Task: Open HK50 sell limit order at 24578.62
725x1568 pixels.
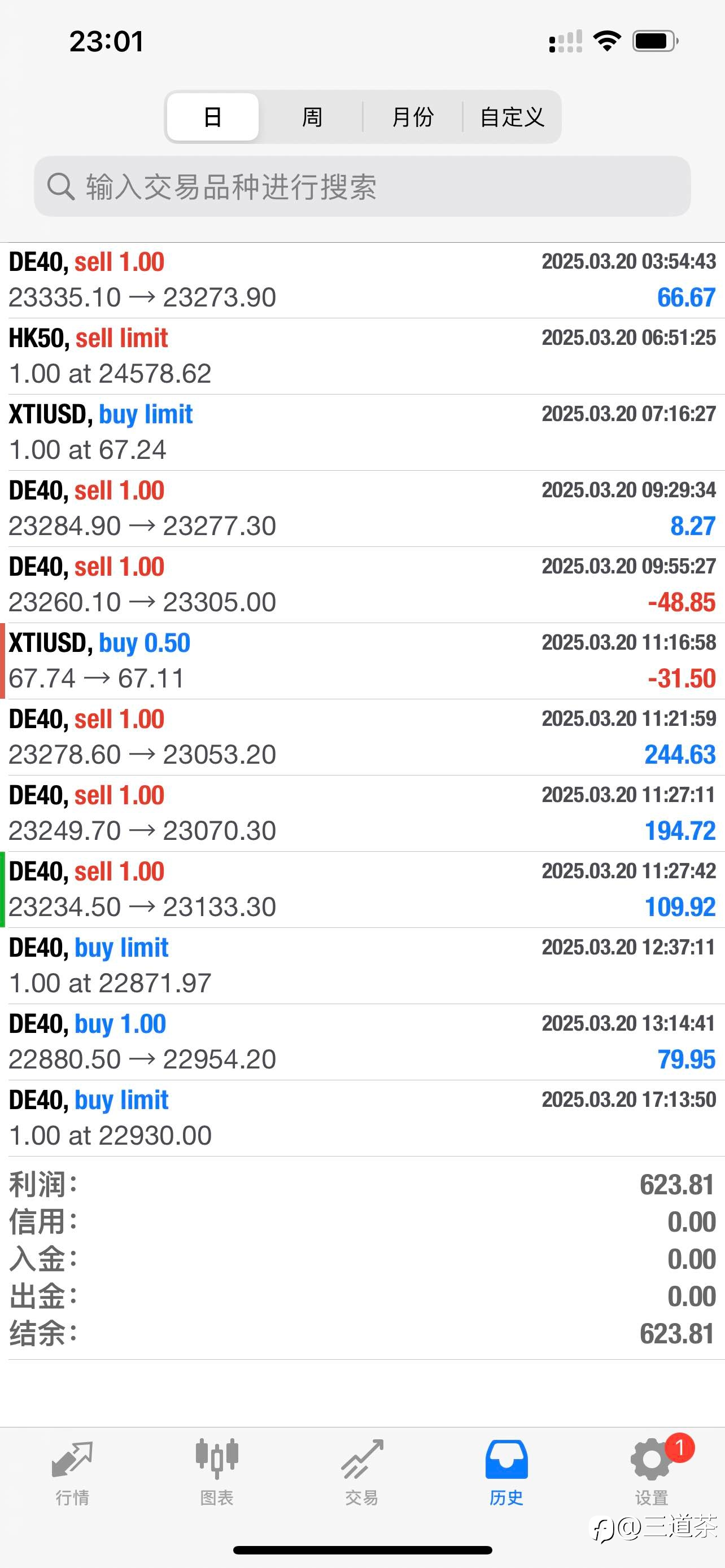Action: click(362, 356)
